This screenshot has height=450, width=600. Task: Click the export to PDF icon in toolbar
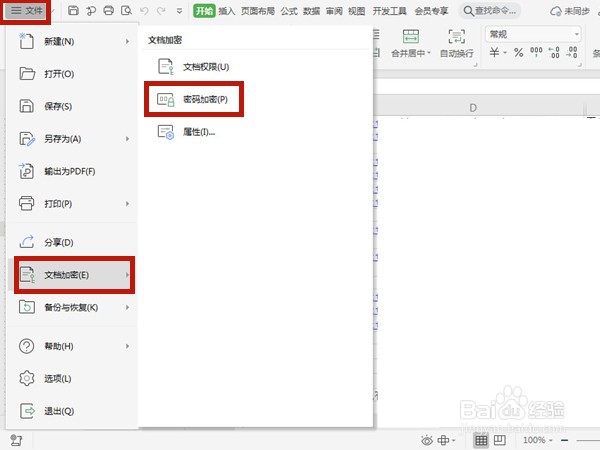pos(91,11)
